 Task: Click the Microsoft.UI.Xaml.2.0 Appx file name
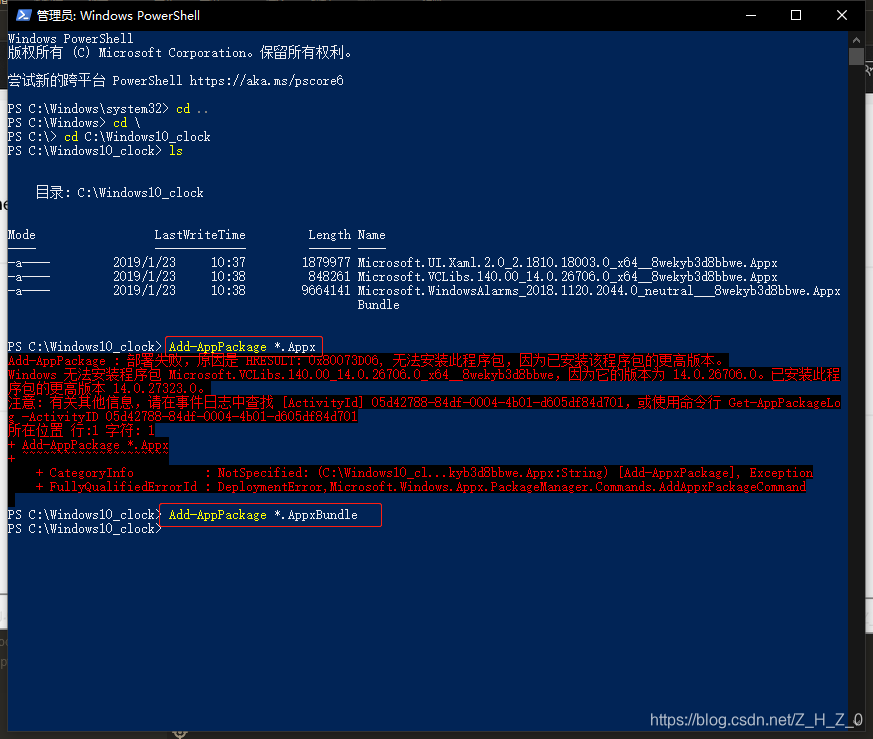pos(567,262)
